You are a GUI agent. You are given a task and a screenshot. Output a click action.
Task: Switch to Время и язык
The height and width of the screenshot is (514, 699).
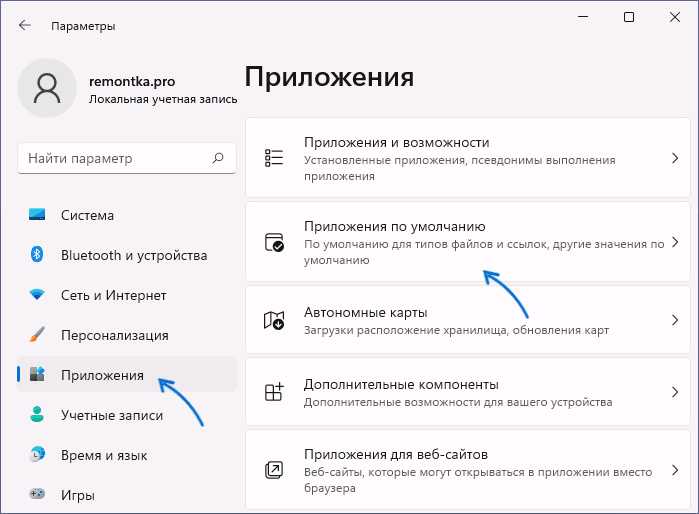pyautogui.click(x=127, y=455)
